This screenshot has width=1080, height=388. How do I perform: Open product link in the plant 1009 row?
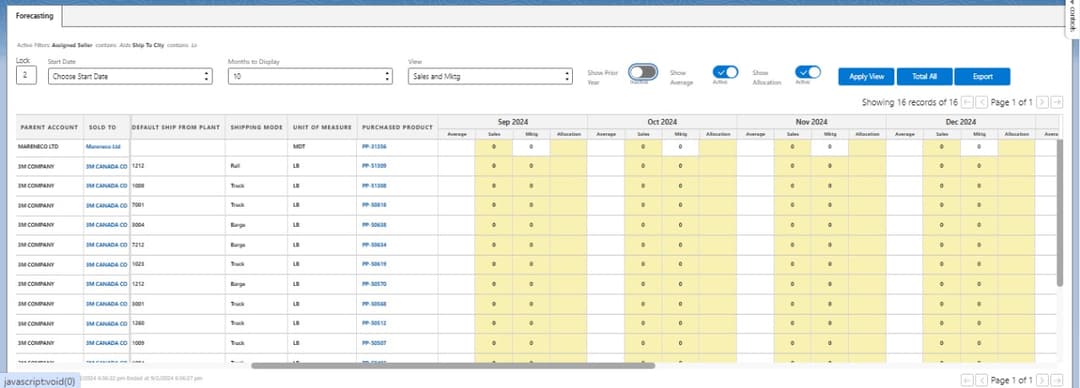tap(374, 343)
